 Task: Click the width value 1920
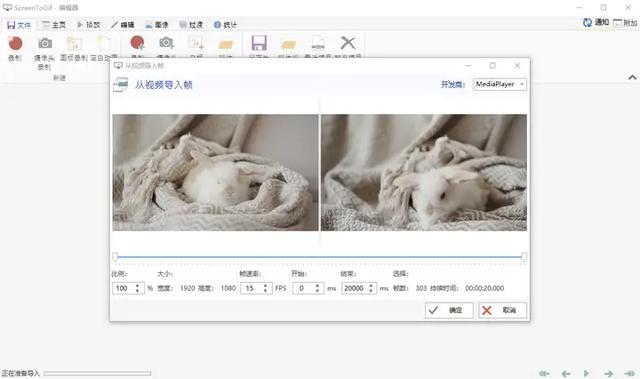point(187,288)
